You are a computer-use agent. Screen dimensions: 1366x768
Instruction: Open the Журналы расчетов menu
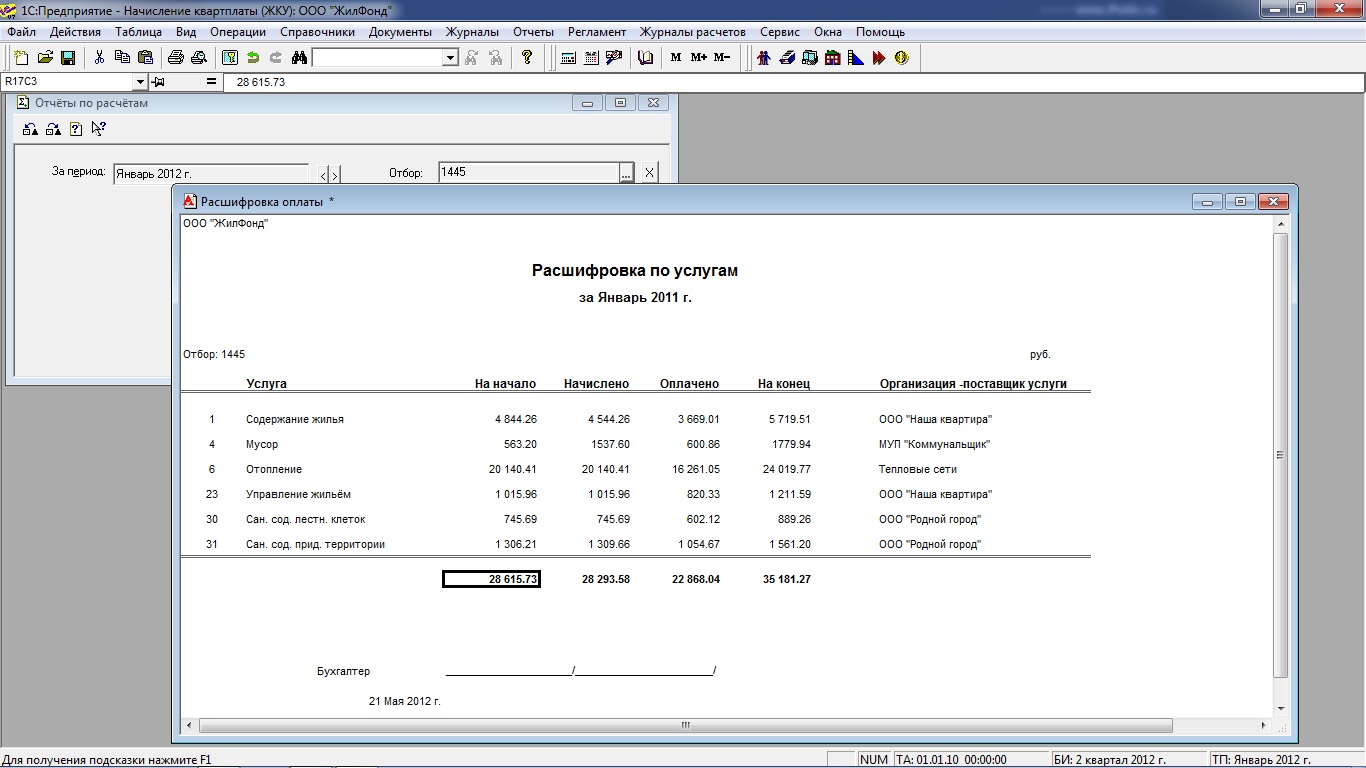click(692, 32)
